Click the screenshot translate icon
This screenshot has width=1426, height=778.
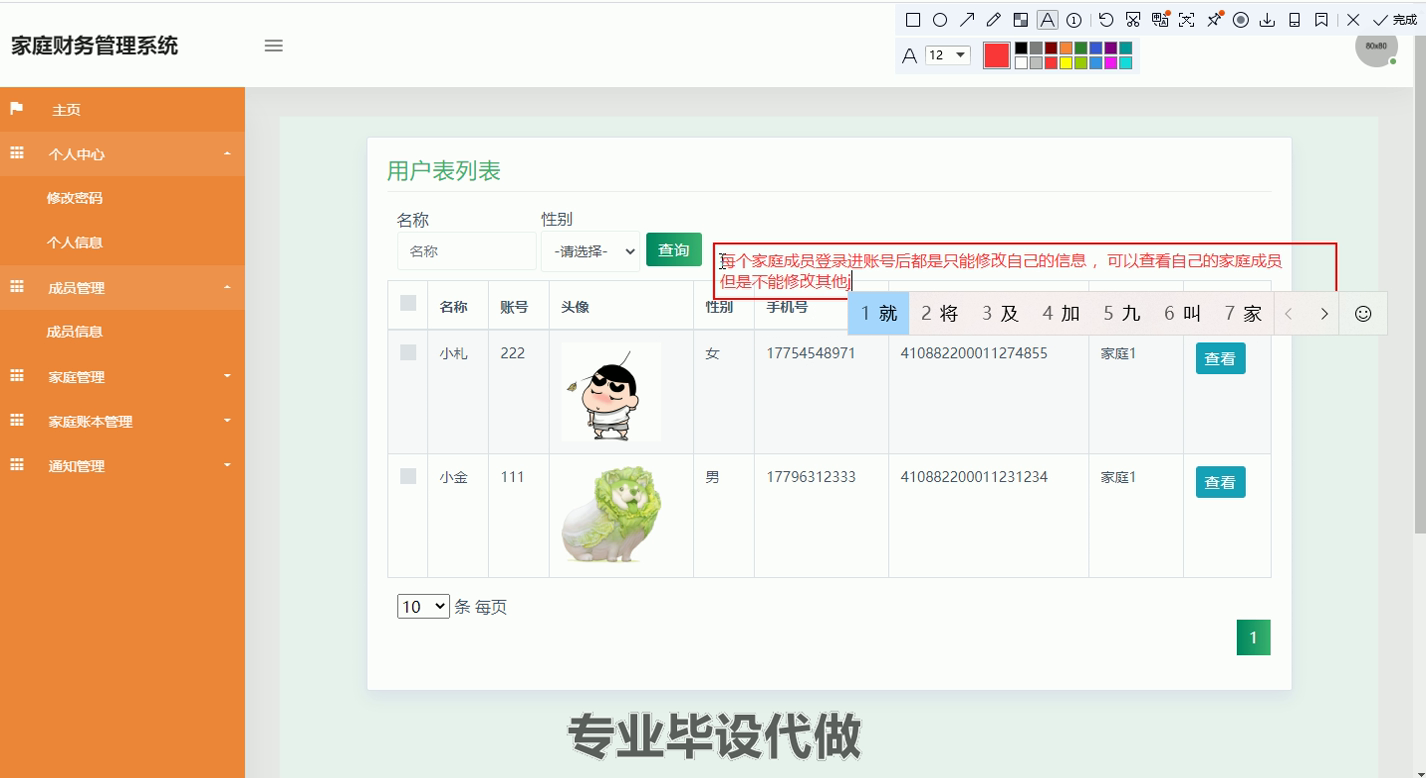click(x=1160, y=20)
